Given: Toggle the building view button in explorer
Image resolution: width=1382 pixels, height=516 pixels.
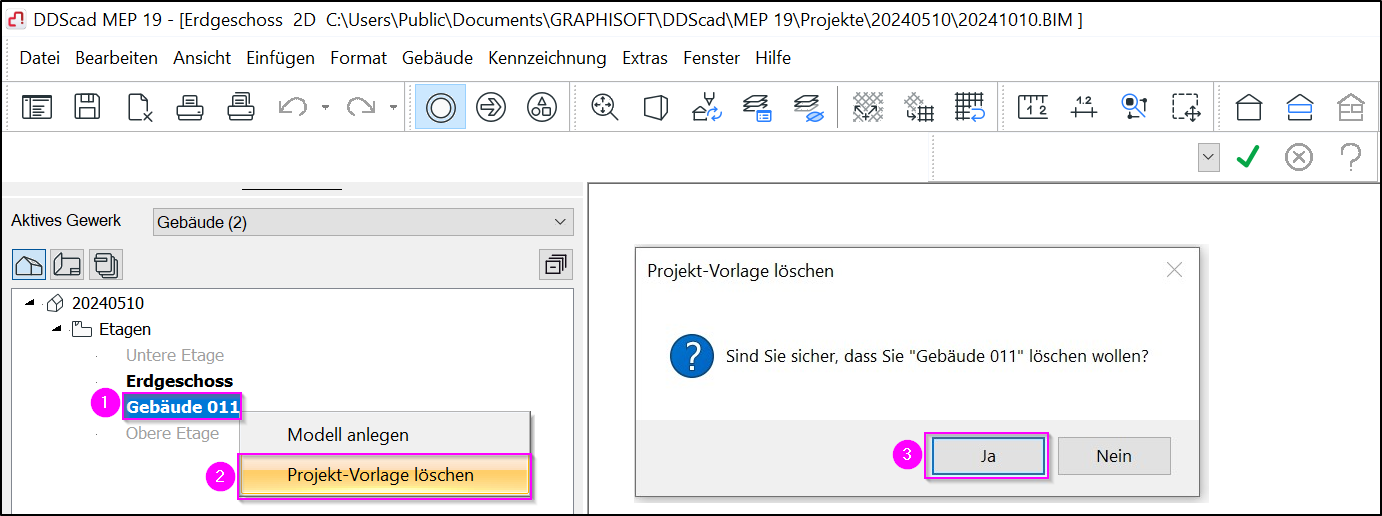Looking at the screenshot, I should [29, 265].
